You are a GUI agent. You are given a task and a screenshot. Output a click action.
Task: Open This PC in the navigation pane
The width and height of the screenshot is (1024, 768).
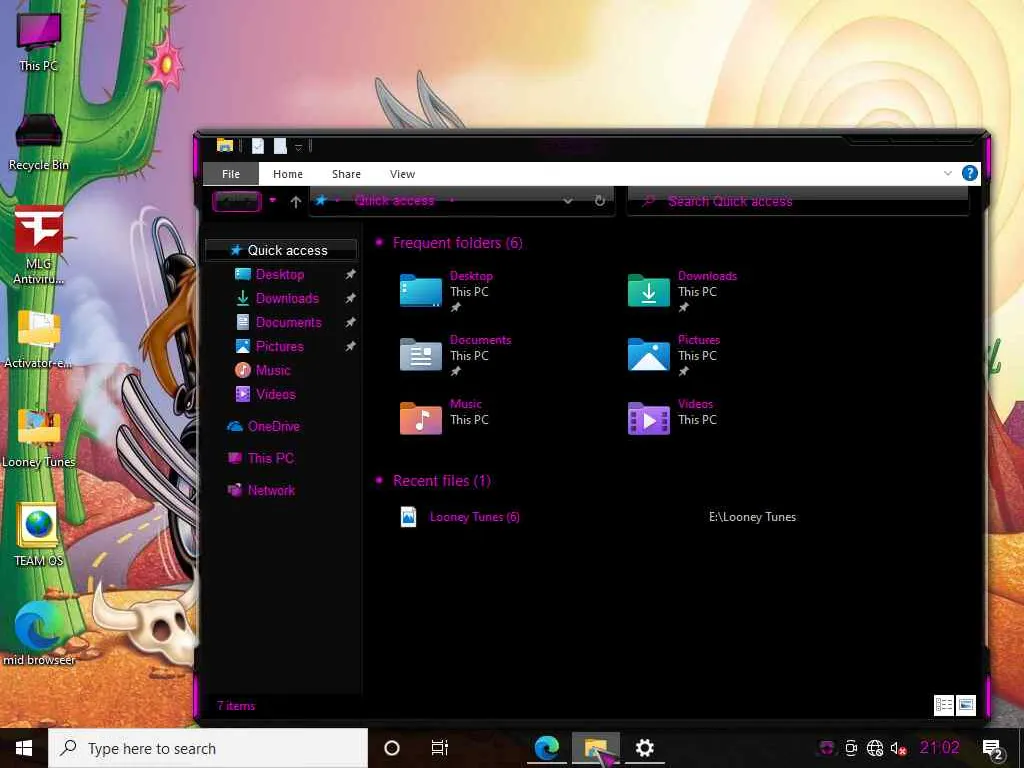270,458
